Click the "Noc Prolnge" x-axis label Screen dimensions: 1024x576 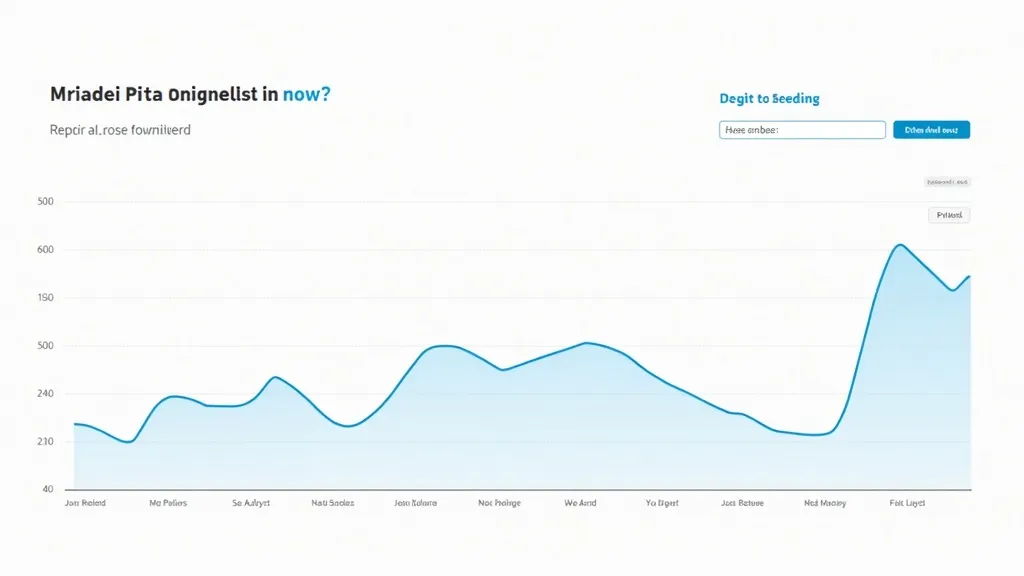[x=499, y=503]
